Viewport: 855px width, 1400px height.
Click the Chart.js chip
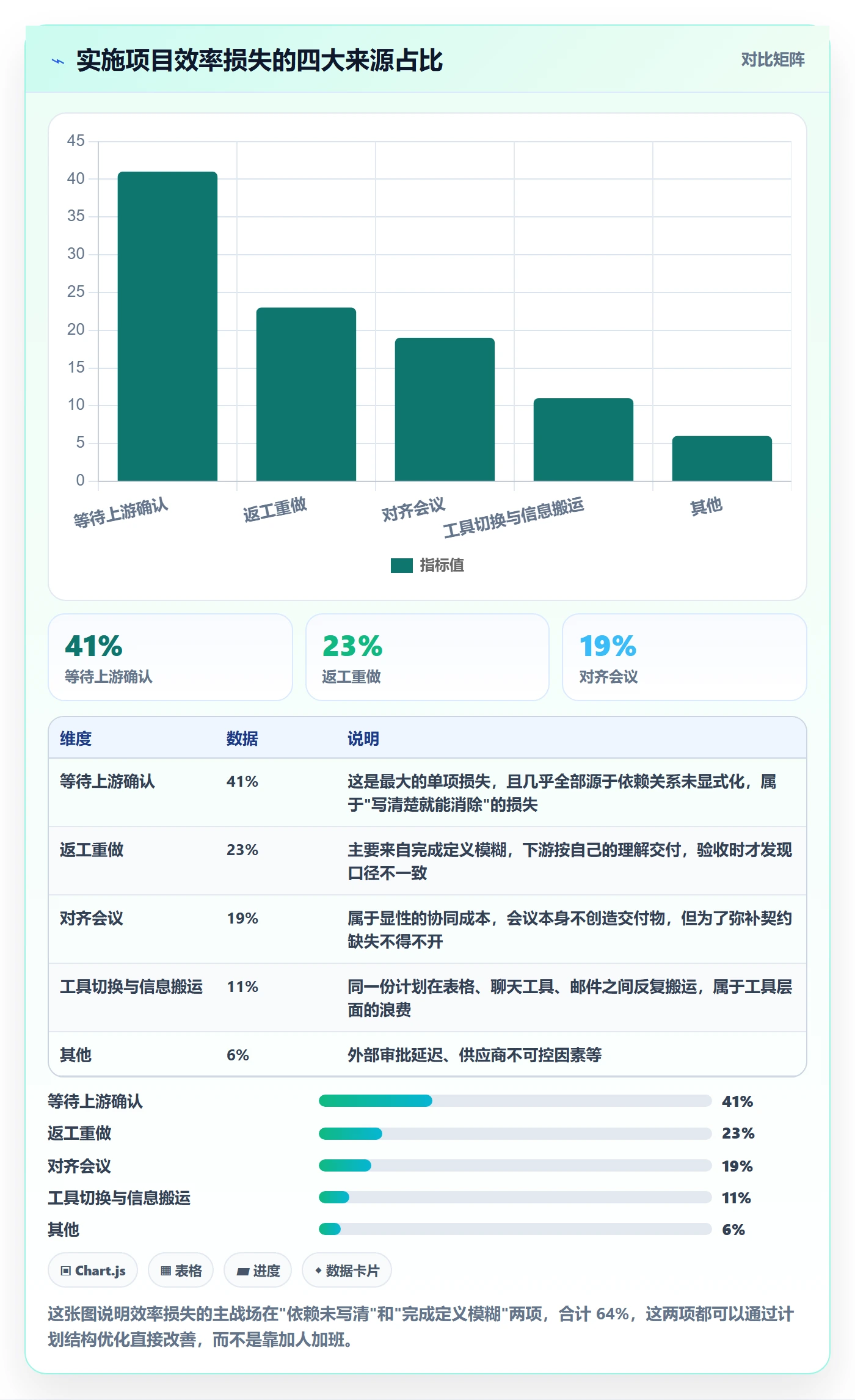(93, 1271)
